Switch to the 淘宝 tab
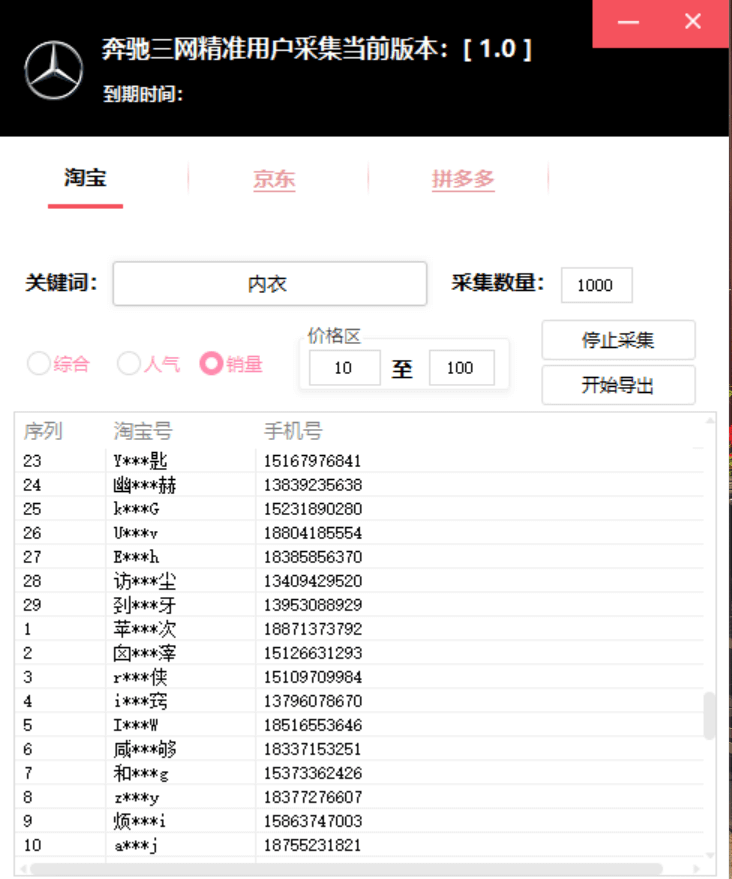 coord(85,179)
